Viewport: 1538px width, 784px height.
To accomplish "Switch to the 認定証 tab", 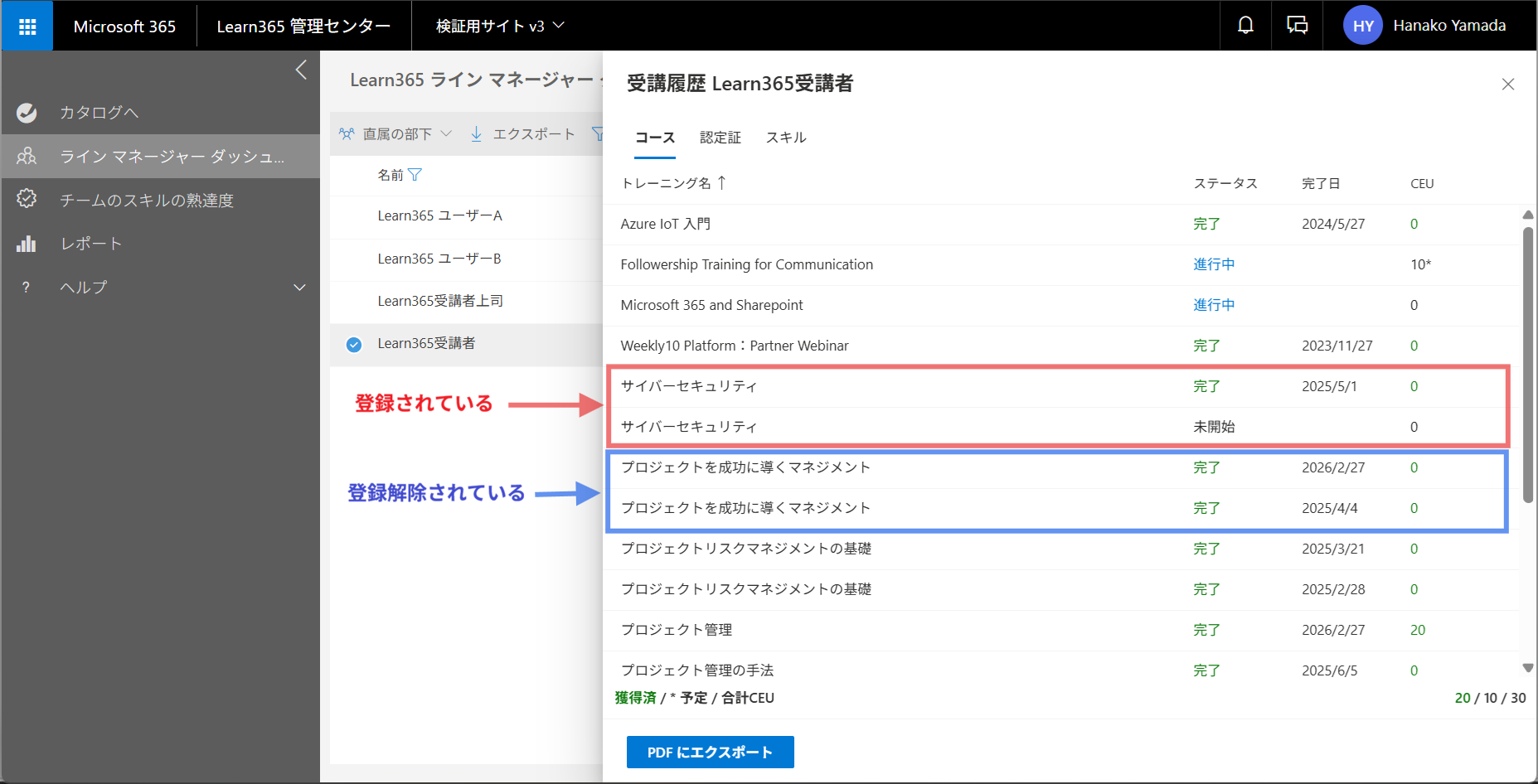I will point(720,138).
